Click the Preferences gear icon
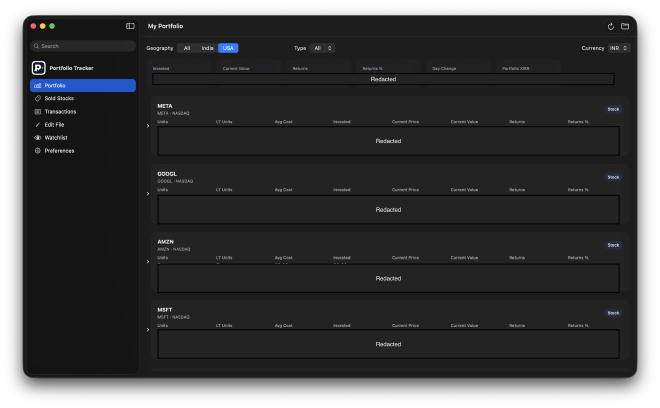This screenshot has width=660, height=408. [37, 151]
